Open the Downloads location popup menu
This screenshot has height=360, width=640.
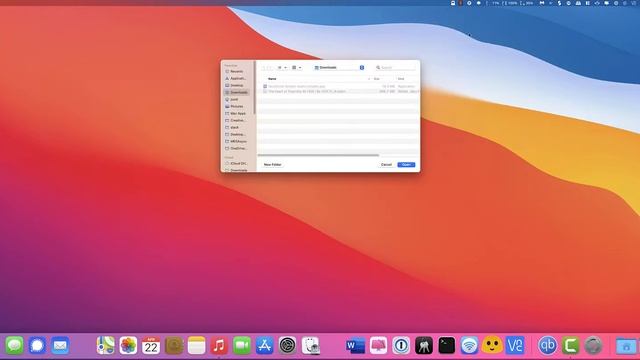(339, 67)
